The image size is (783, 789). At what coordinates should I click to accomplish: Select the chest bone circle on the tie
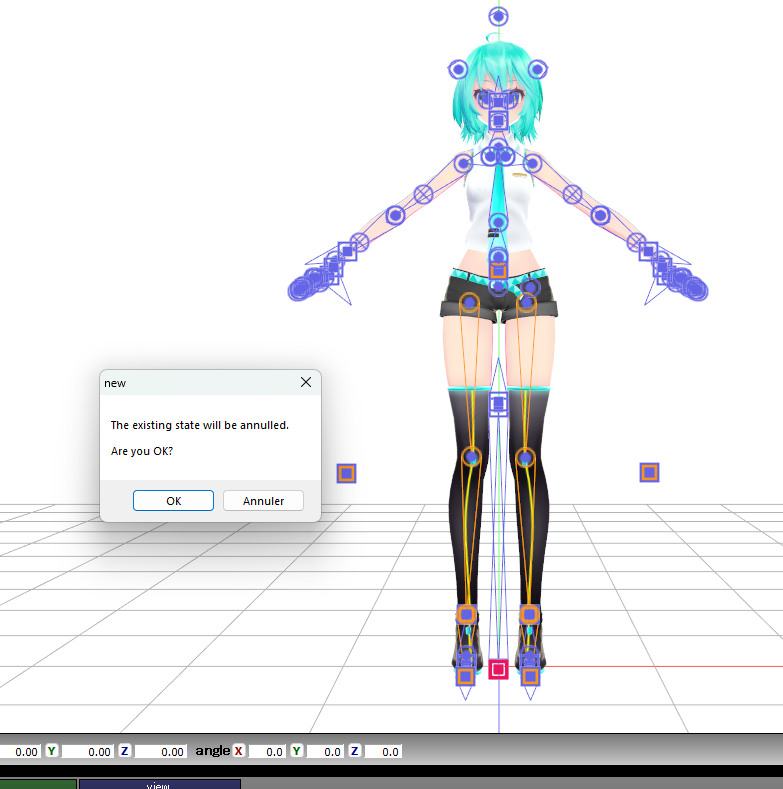click(498, 222)
